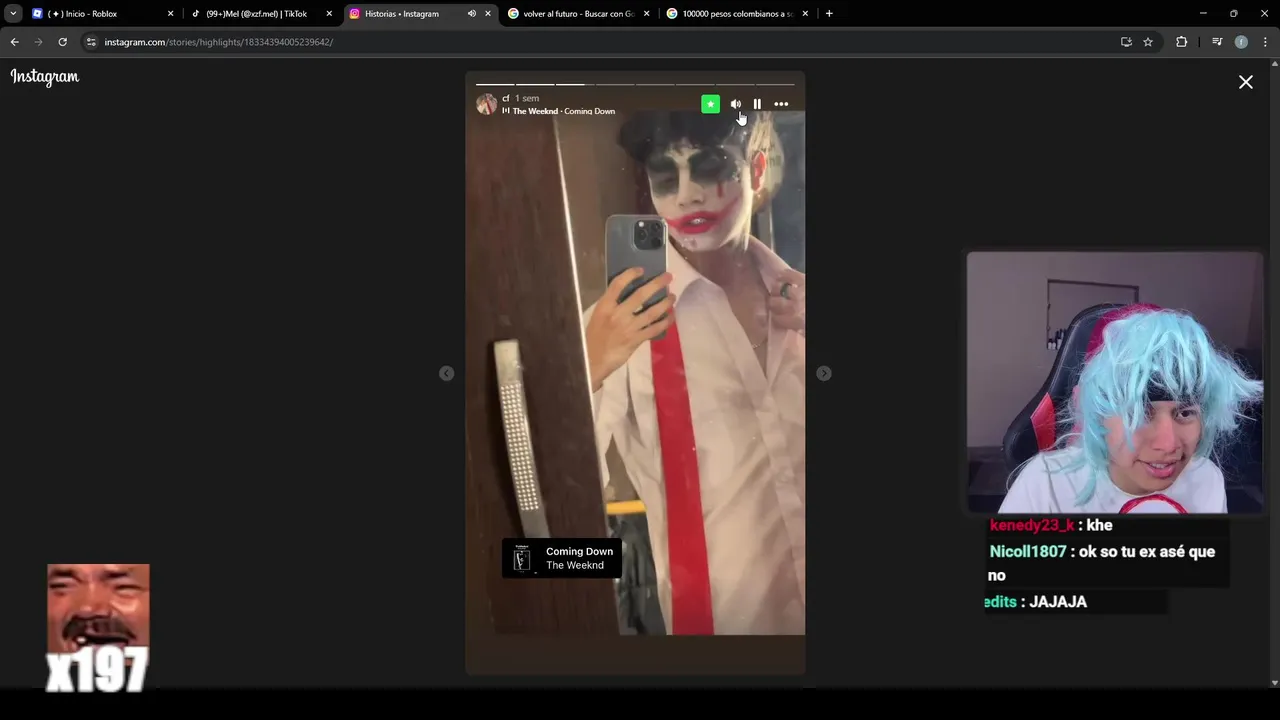The image size is (1280, 720).
Task: Click the instagram.com address bar URL
Action: (x=219, y=42)
